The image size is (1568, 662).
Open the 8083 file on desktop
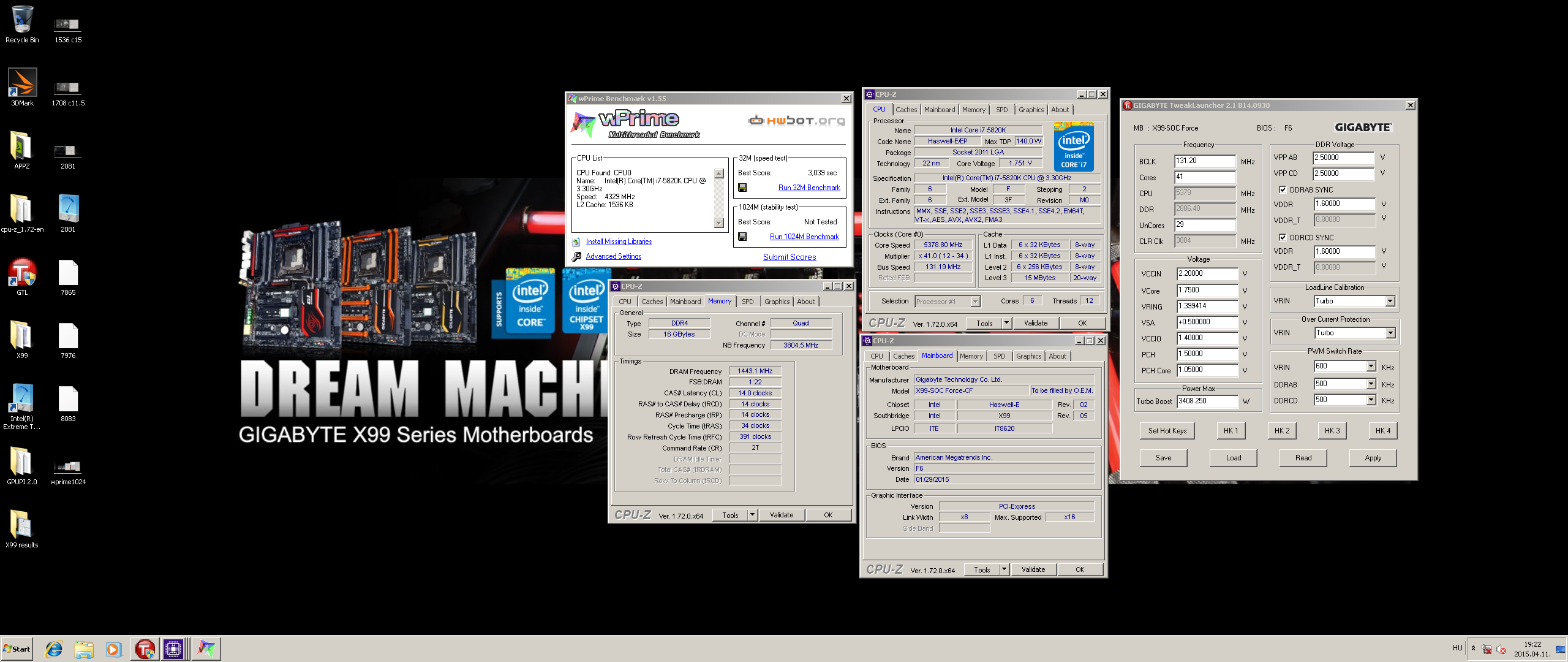coord(68,404)
